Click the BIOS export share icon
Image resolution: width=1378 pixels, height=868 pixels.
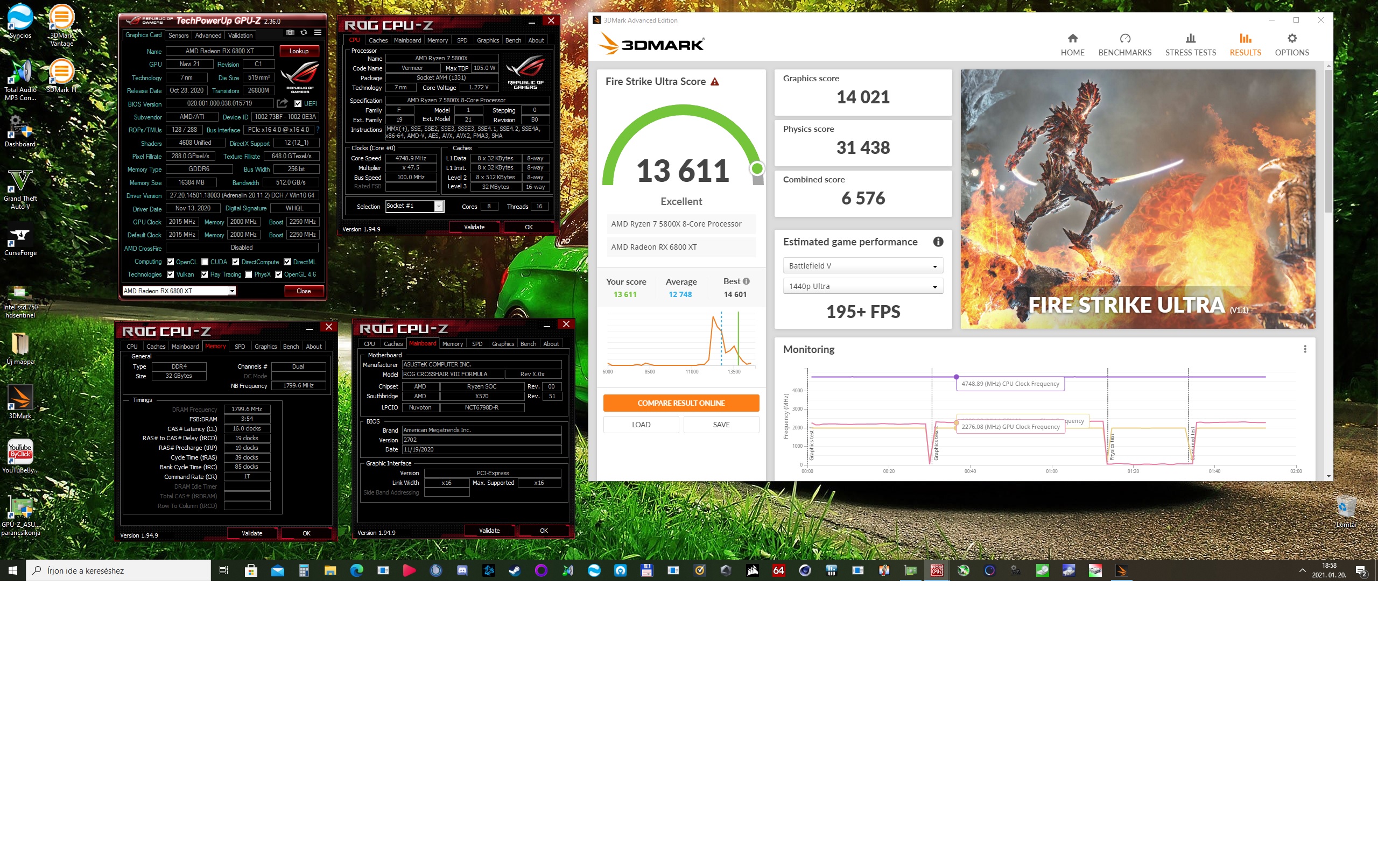coord(282,103)
